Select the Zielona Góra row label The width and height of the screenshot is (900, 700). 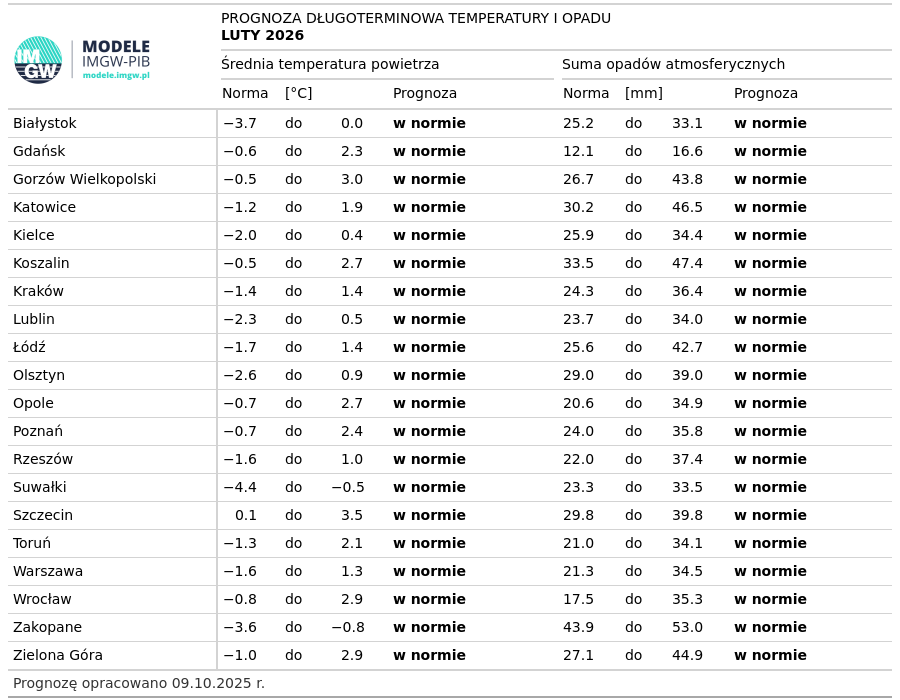[x=58, y=656]
